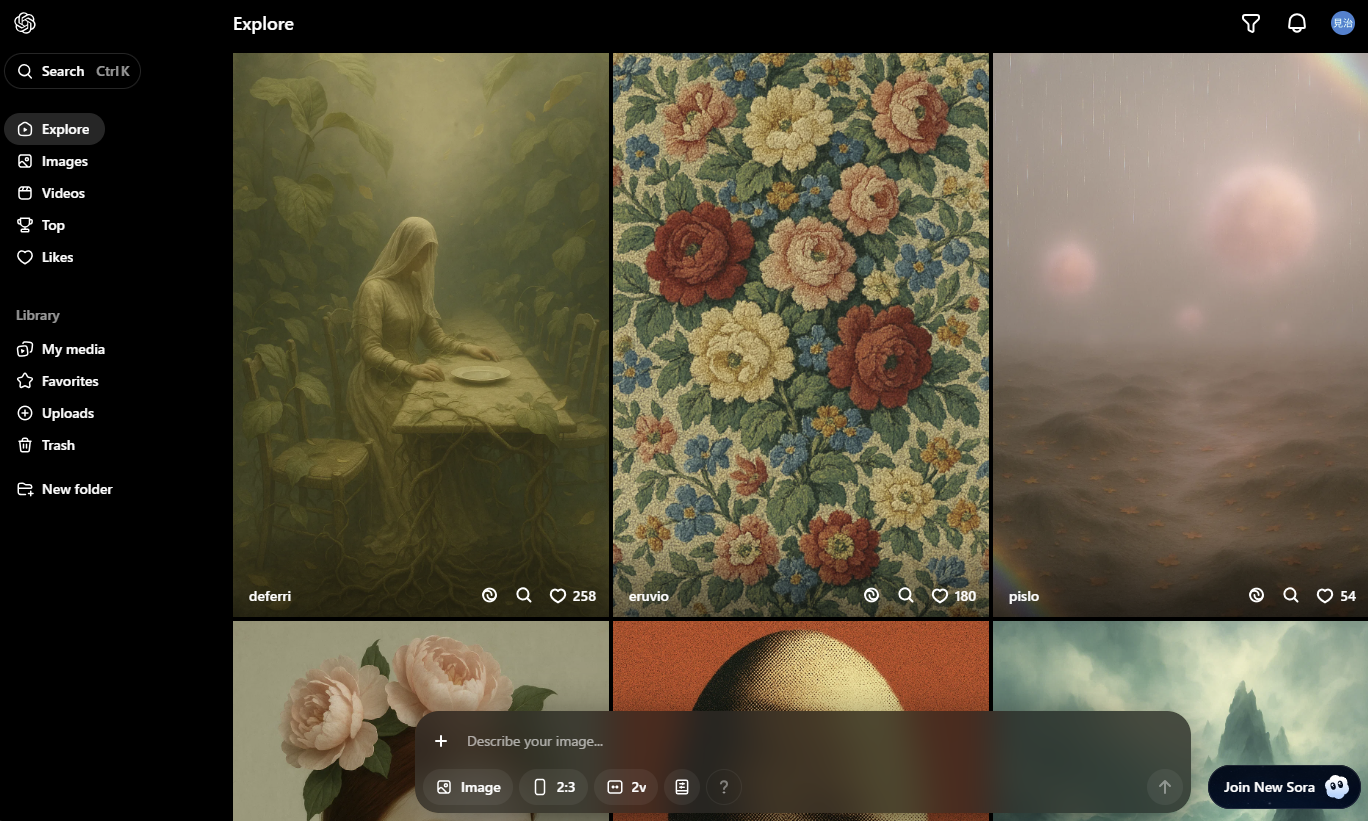Open notifications bell

1296,24
